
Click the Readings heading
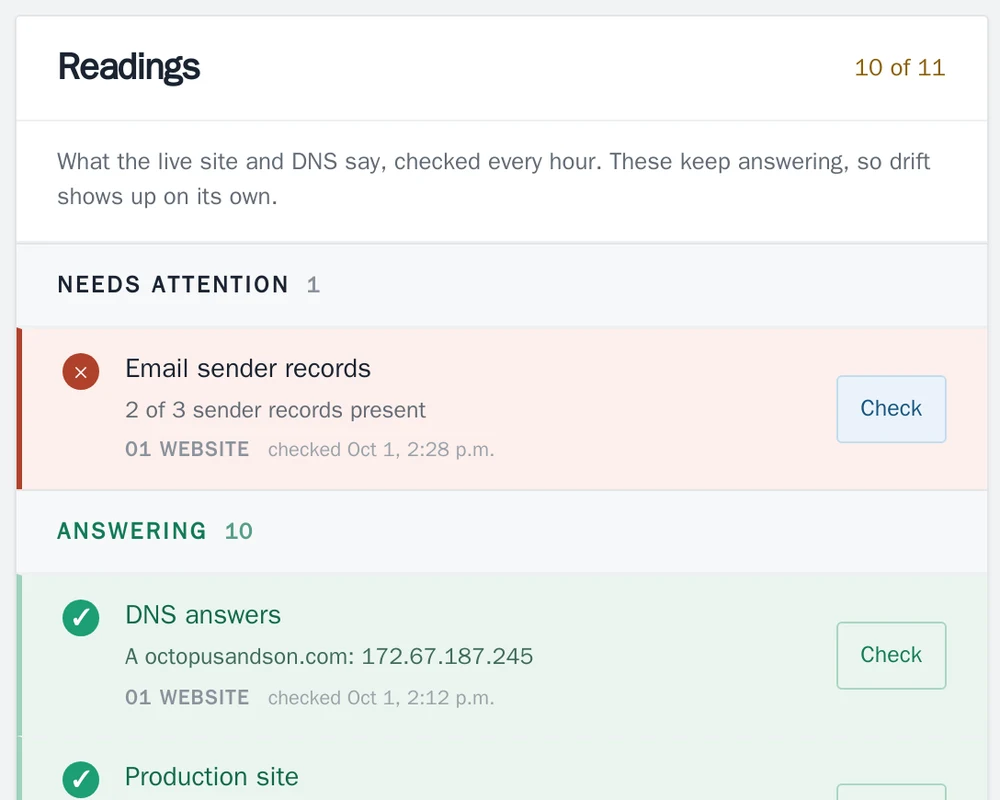pyautogui.click(x=129, y=67)
